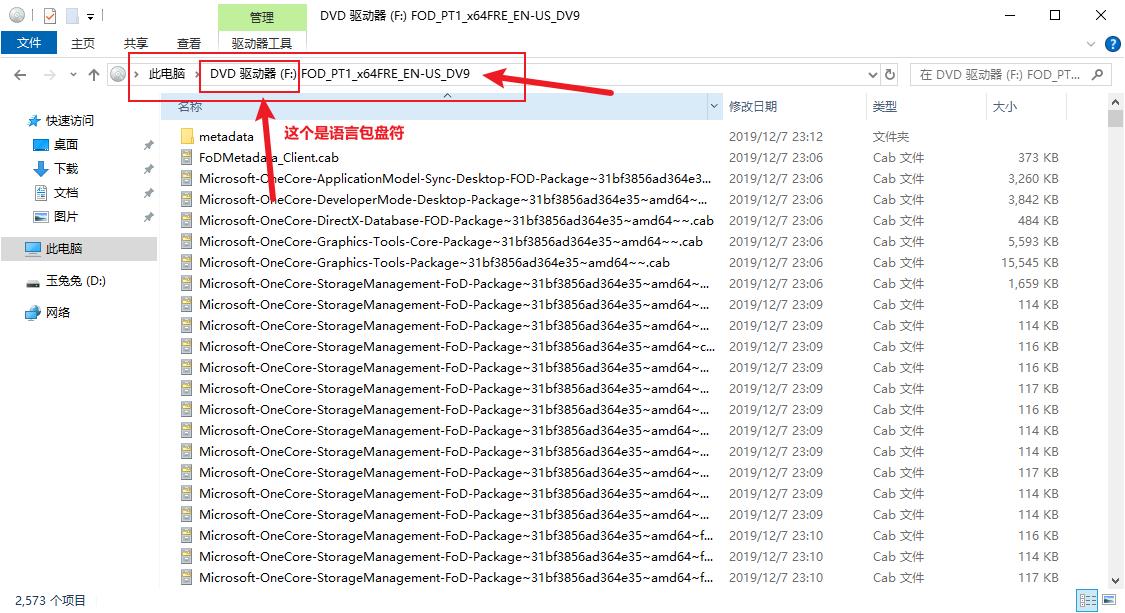Screen dimensions: 1125x613
Task: Switch to large icons view in status bar
Action: click(x=1107, y=600)
